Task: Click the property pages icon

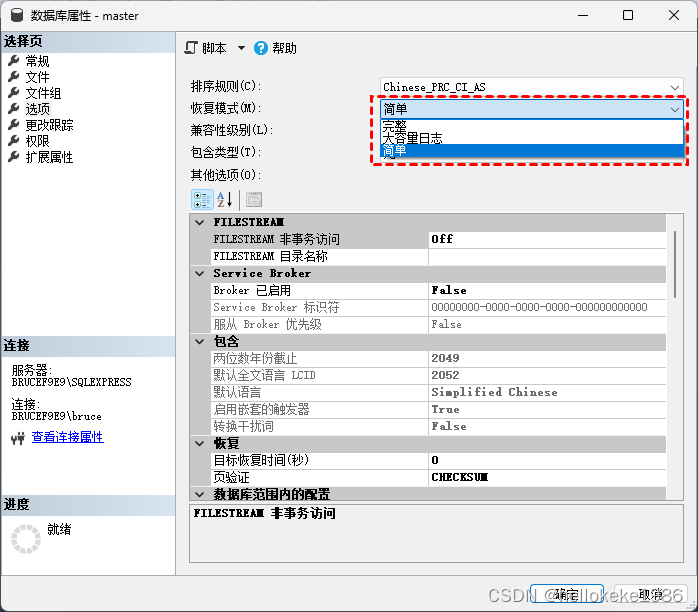Action: click(x=254, y=199)
